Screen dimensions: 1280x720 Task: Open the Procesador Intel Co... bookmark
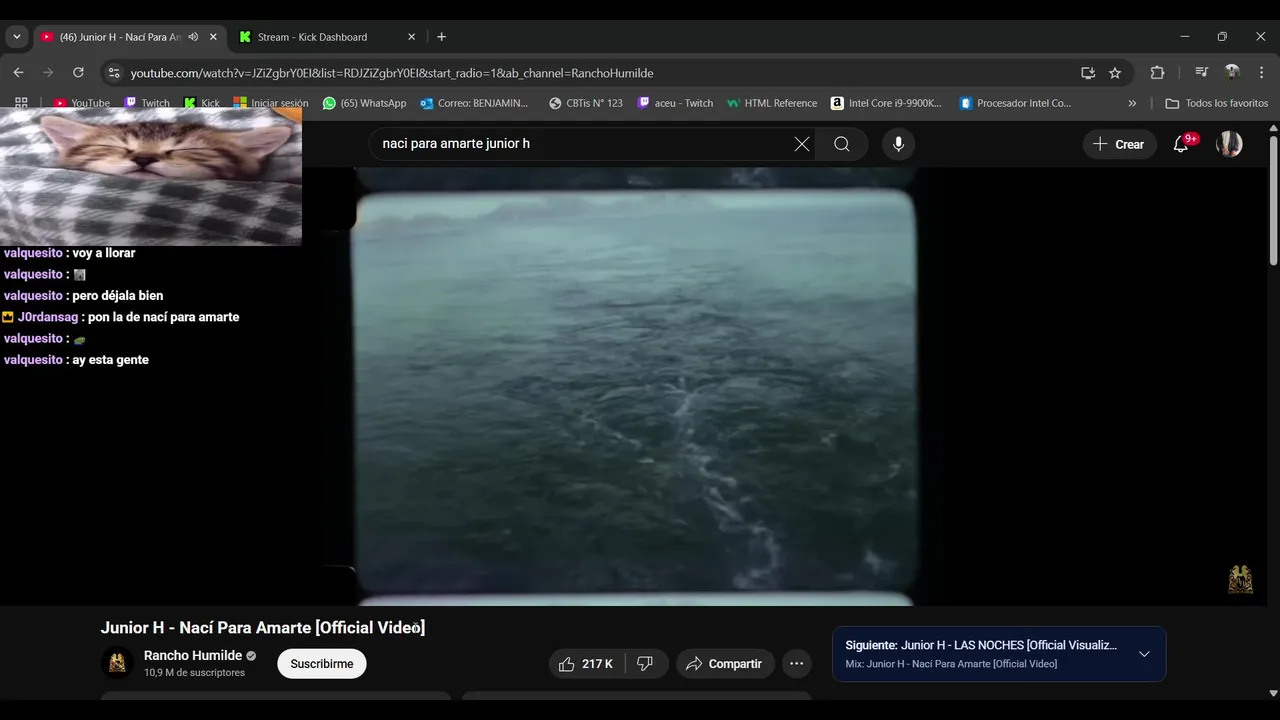coord(1015,103)
